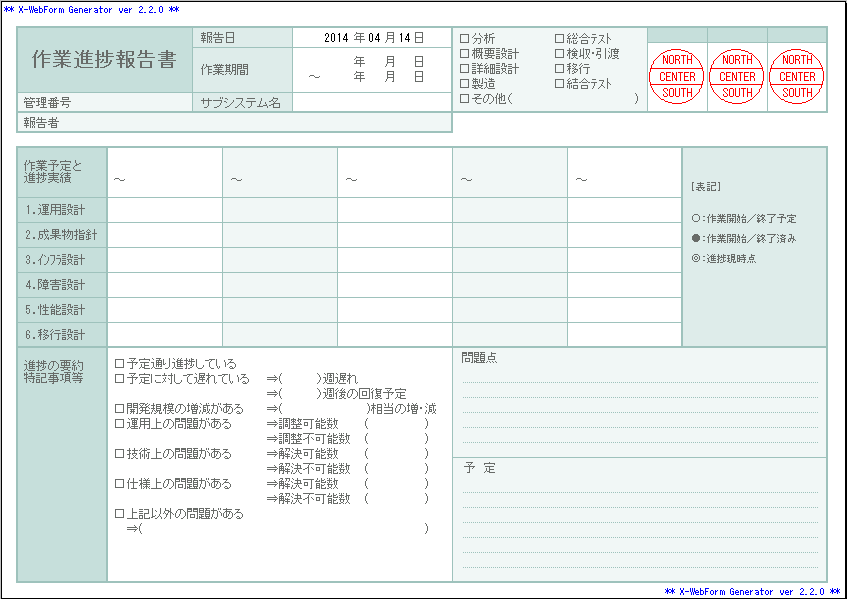Check 上記以外の問題がある option
Screen dimensions: 847x599
120,514
